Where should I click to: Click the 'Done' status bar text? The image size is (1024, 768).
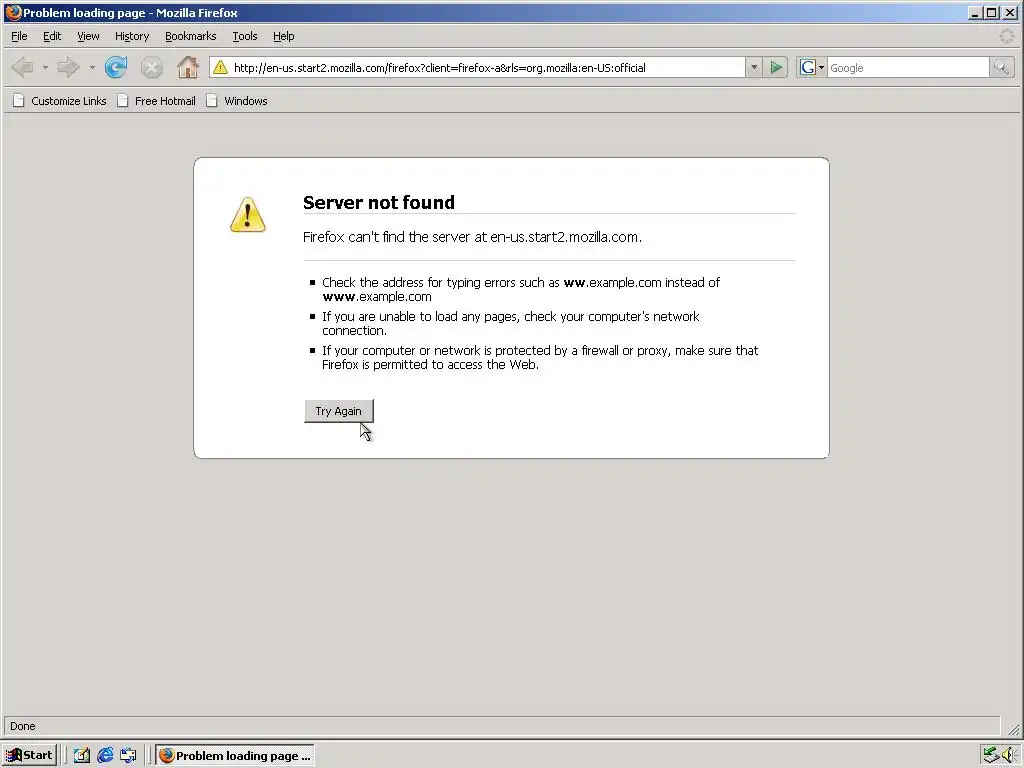(x=23, y=726)
